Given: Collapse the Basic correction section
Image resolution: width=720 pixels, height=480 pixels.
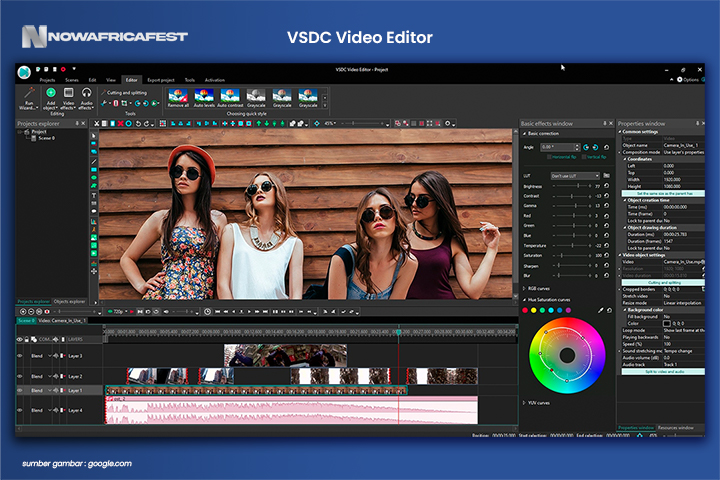Looking at the screenshot, I should (524, 134).
